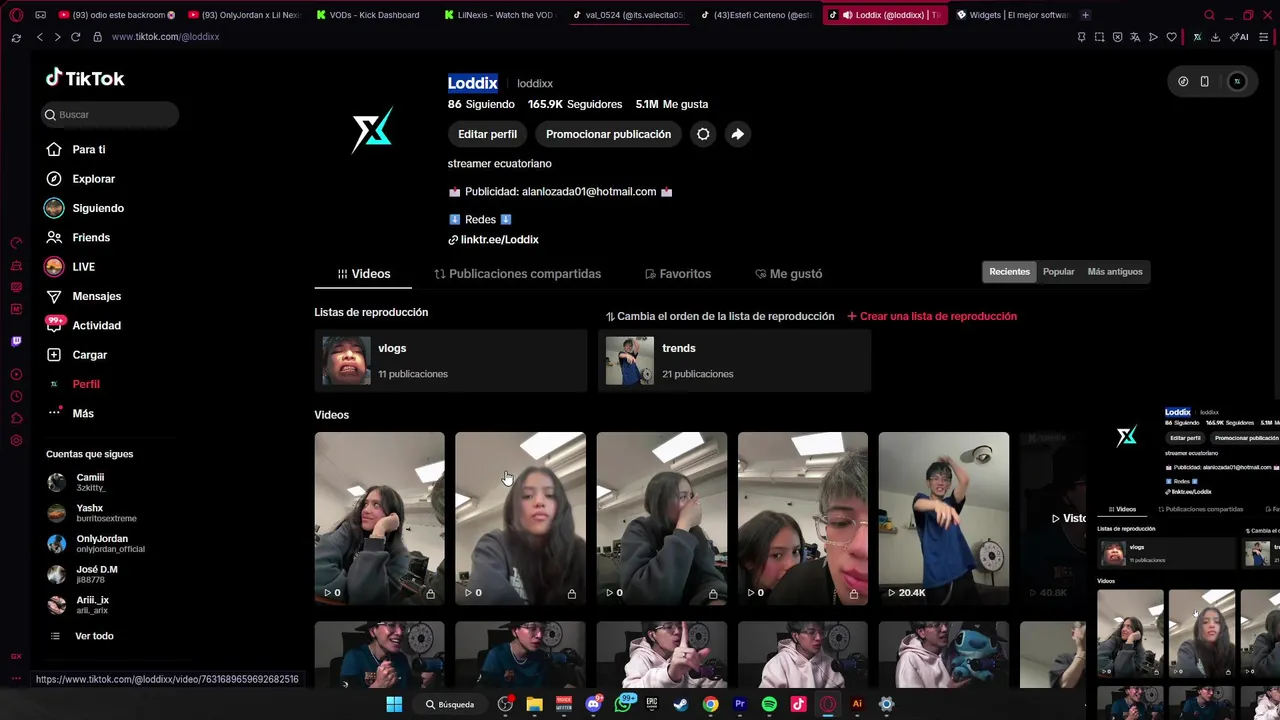1280x720 pixels.
Task: Open followed account OnlyJordan
Action: tap(96, 544)
